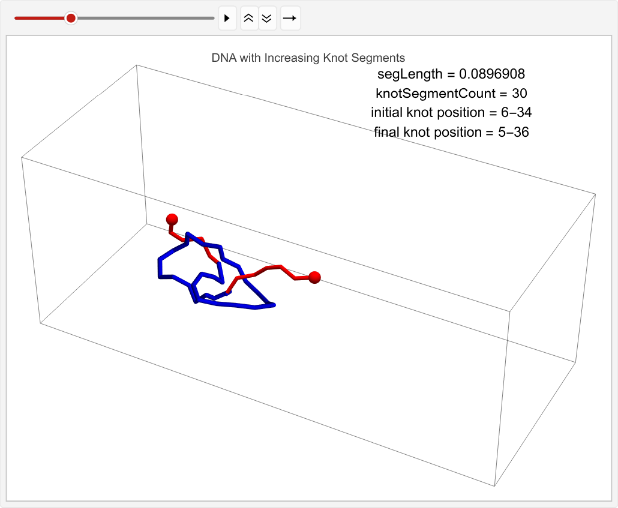Click the initial knot position 6–34 text
Viewport: 618px width, 508px height.
(451, 112)
